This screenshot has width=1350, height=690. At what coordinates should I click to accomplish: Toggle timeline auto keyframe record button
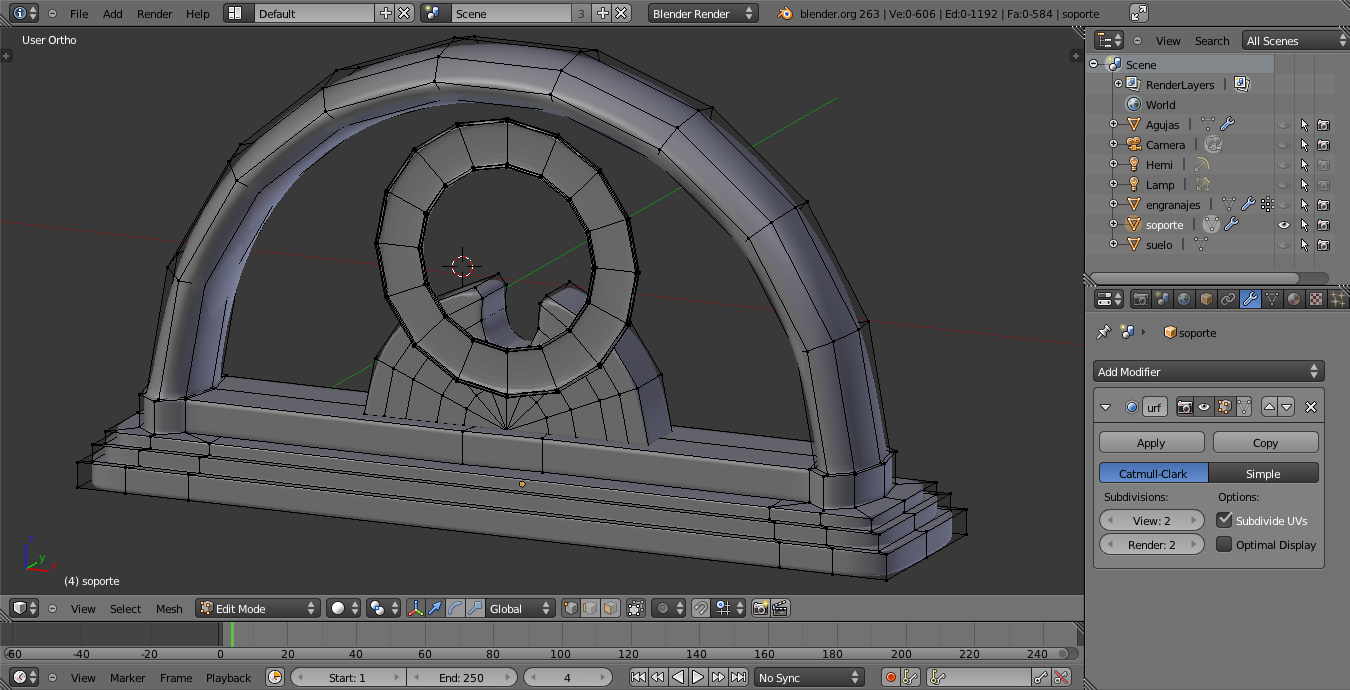[x=890, y=677]
